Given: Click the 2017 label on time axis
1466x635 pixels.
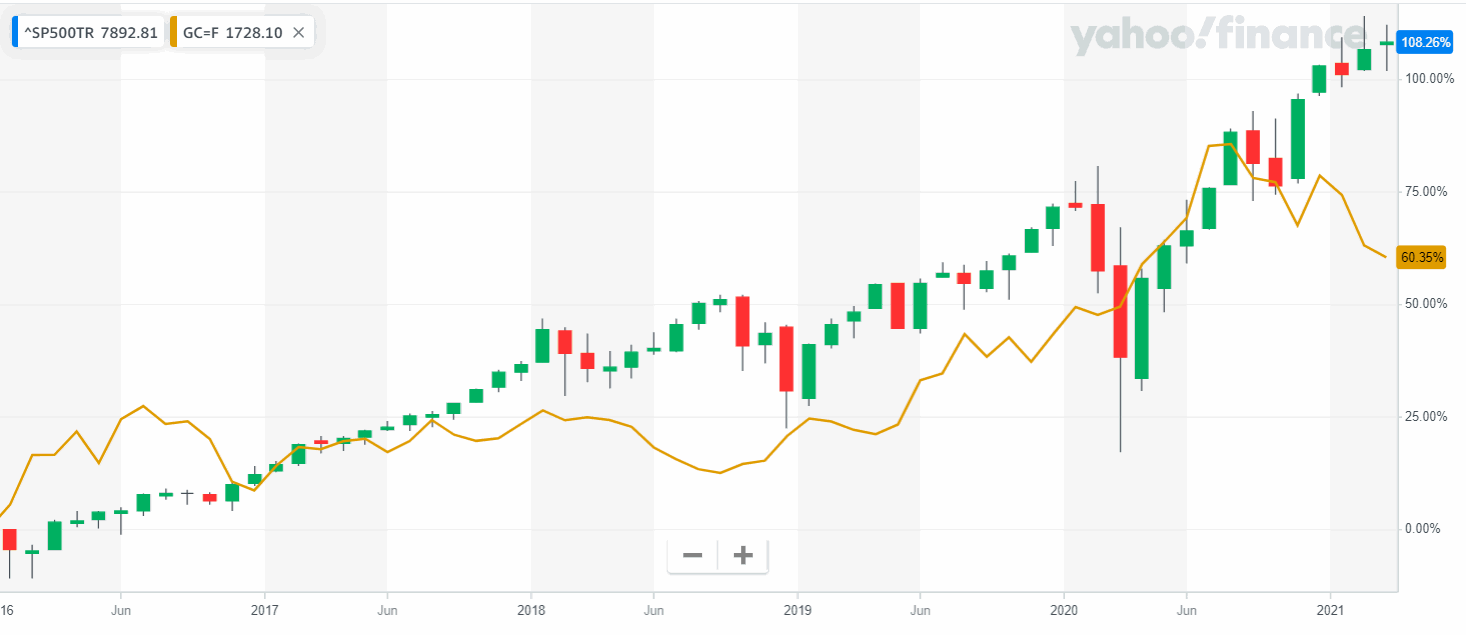Looking at the screenshot, I should pos(264,608).
